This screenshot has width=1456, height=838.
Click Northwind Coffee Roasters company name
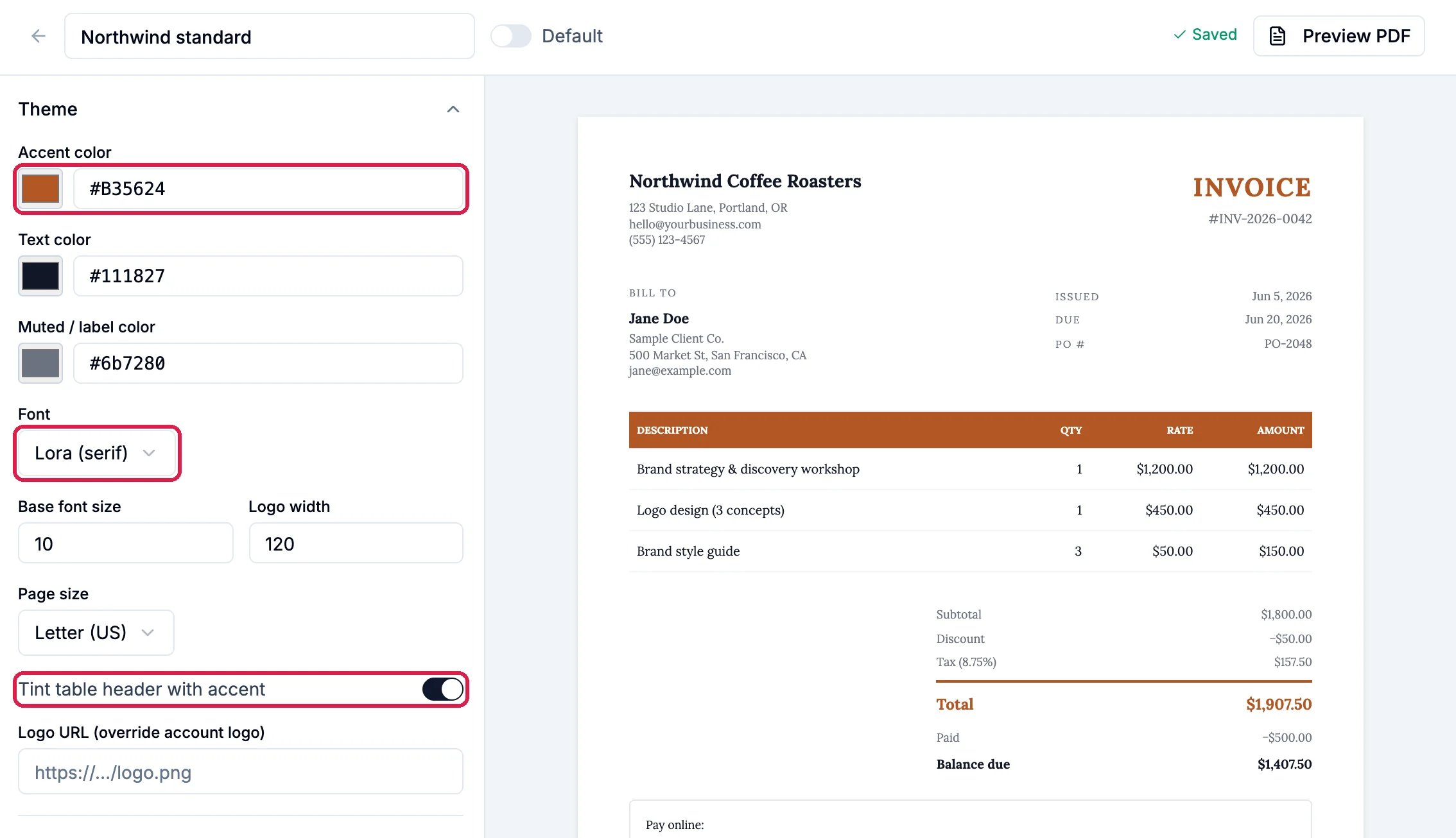pyautogui.click(x=745, y=181)
